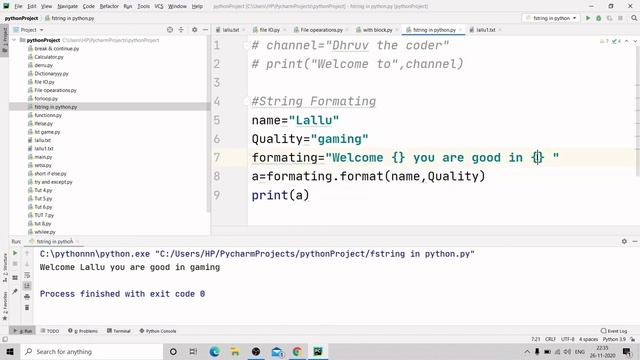Open the VCS menu

tap(159, 6)
